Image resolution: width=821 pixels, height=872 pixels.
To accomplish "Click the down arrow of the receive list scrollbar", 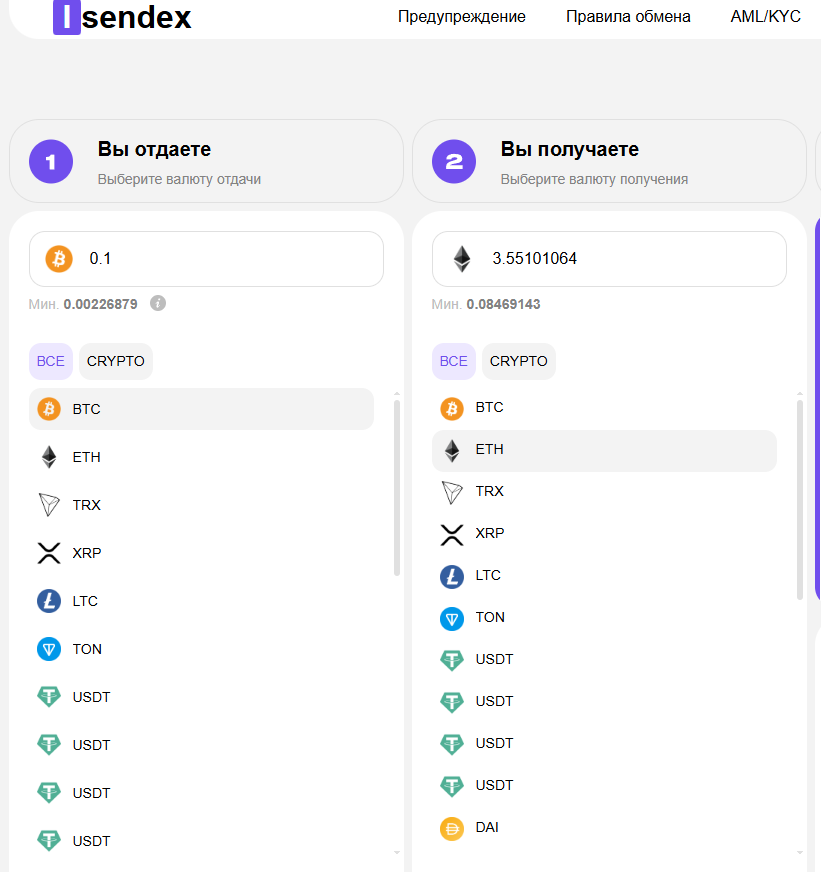I will pos(800,852).
